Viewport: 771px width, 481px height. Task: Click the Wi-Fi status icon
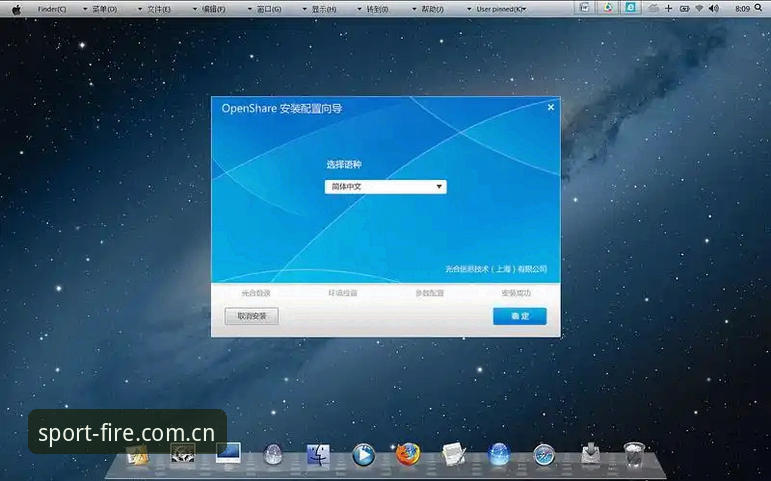point(699,8)
